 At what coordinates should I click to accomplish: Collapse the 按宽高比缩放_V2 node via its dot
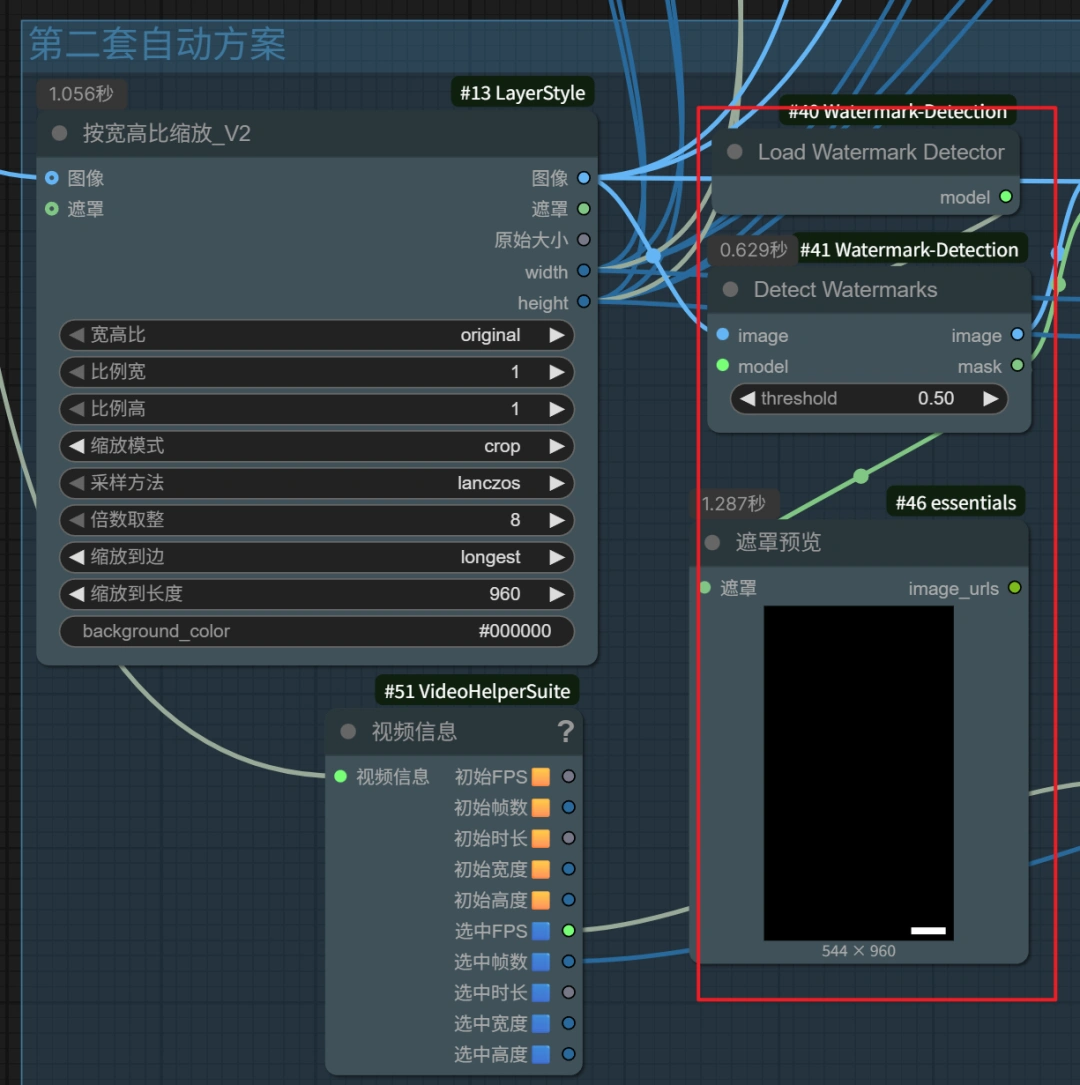59,133
